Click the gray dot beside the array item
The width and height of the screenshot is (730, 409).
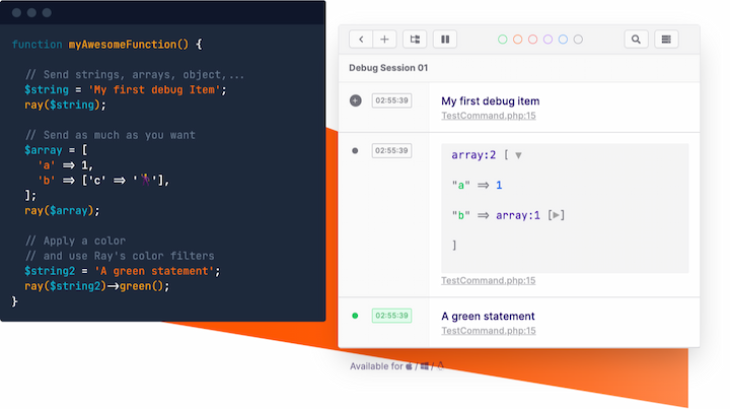pyautogui.click(x=355, y=151)
